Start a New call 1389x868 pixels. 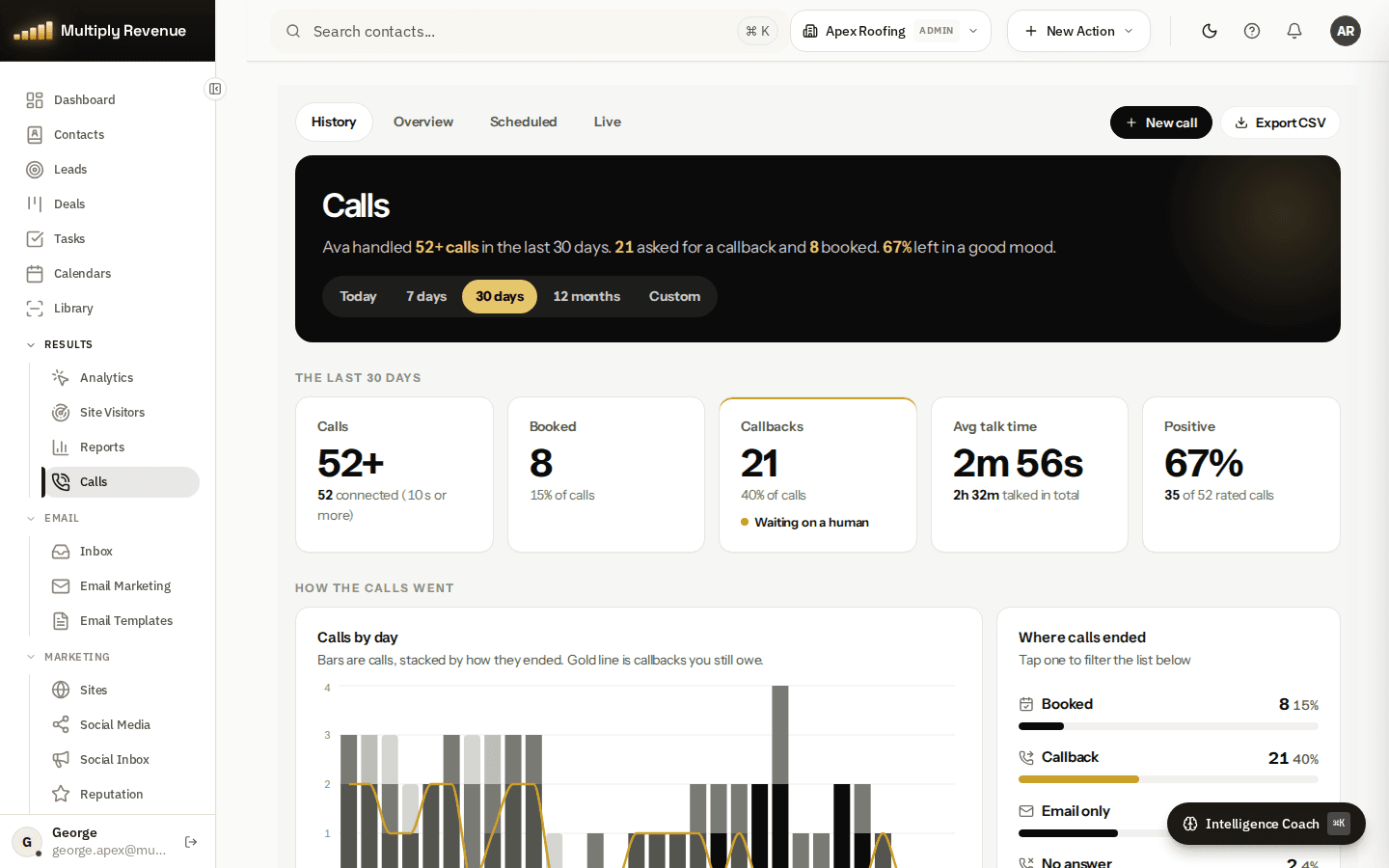1161,122
